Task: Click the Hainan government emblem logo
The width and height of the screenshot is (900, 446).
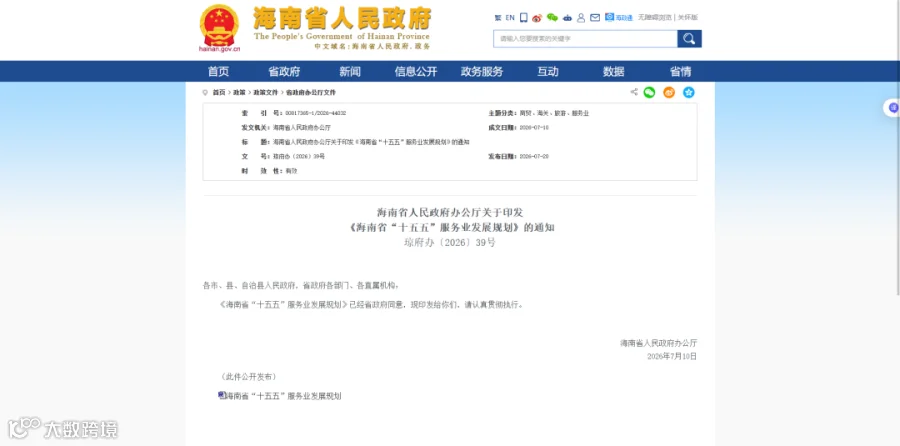Action: 219,26
